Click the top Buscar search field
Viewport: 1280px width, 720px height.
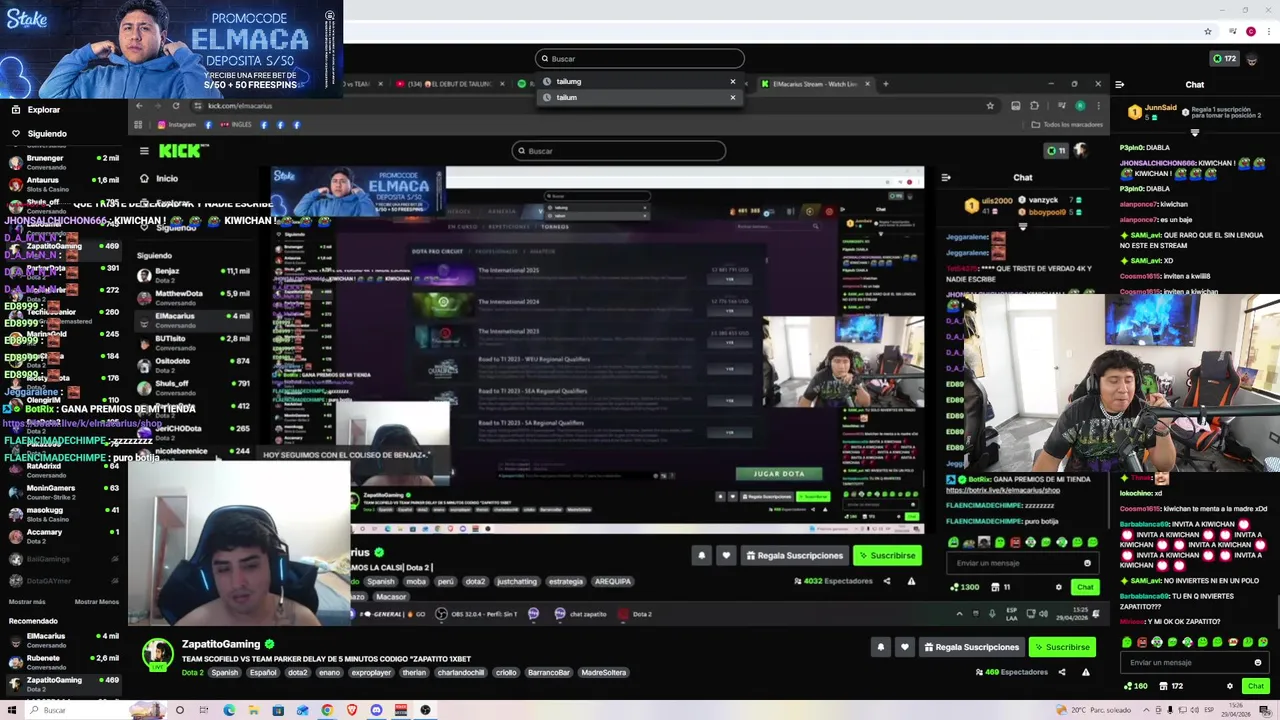[640, 59]
